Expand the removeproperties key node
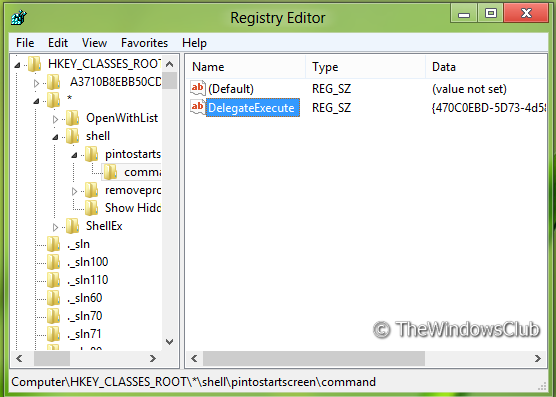Viewport: 556px width, 397px height. [74, 191]
